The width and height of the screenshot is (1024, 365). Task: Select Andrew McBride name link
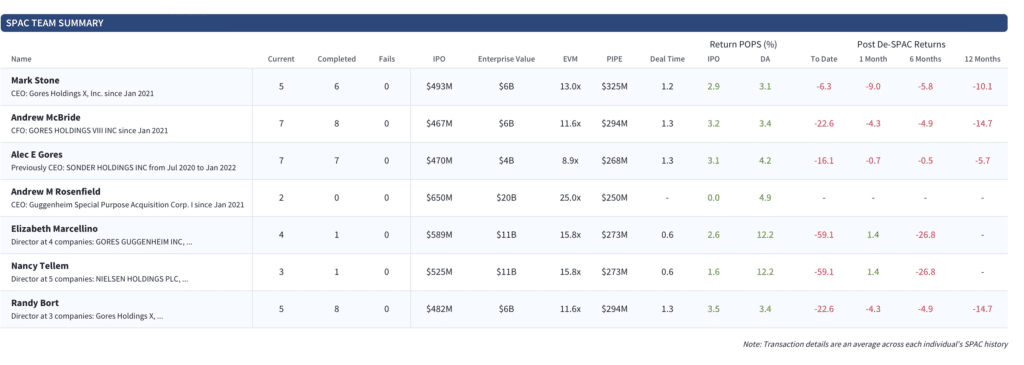pos(44,118)
